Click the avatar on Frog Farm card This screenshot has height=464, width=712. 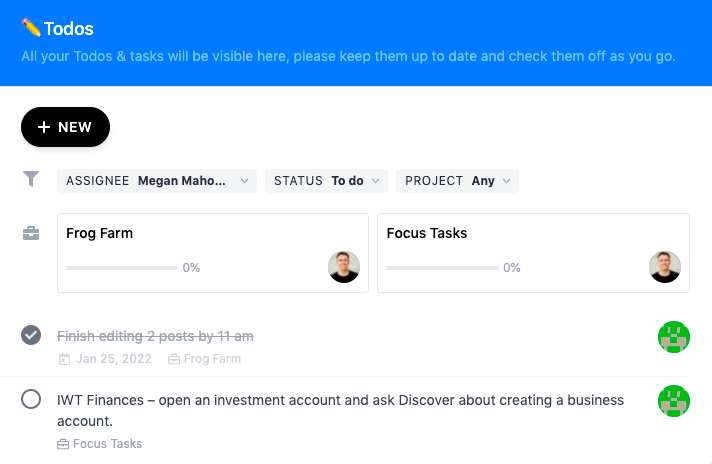pyautogui.click(x=344, y=267)
